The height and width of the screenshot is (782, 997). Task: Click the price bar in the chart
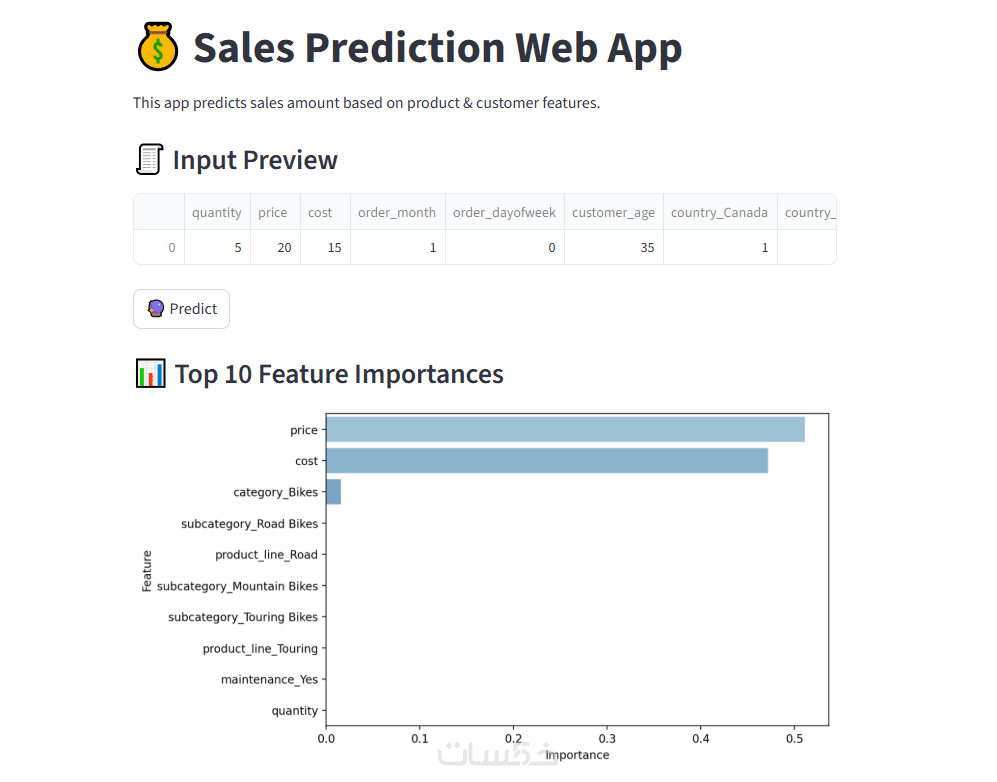click(565, 430)
